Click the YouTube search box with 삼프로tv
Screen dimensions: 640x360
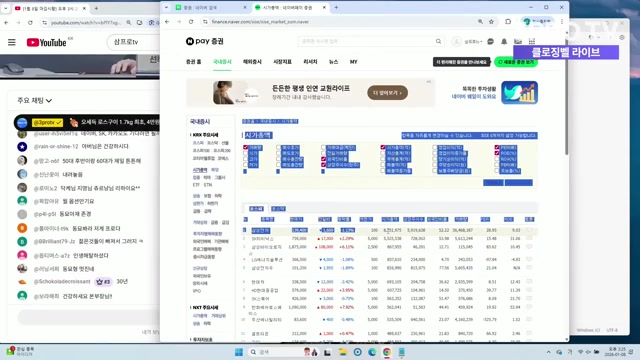133,42
